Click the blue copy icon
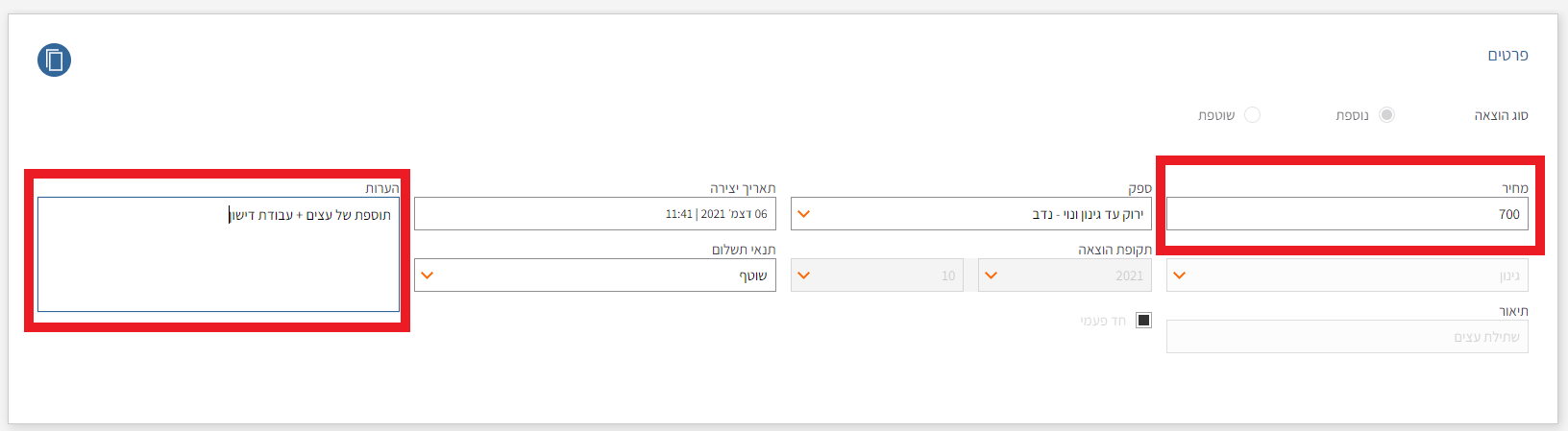The image size is (1568, 431). tap(55, 60)
